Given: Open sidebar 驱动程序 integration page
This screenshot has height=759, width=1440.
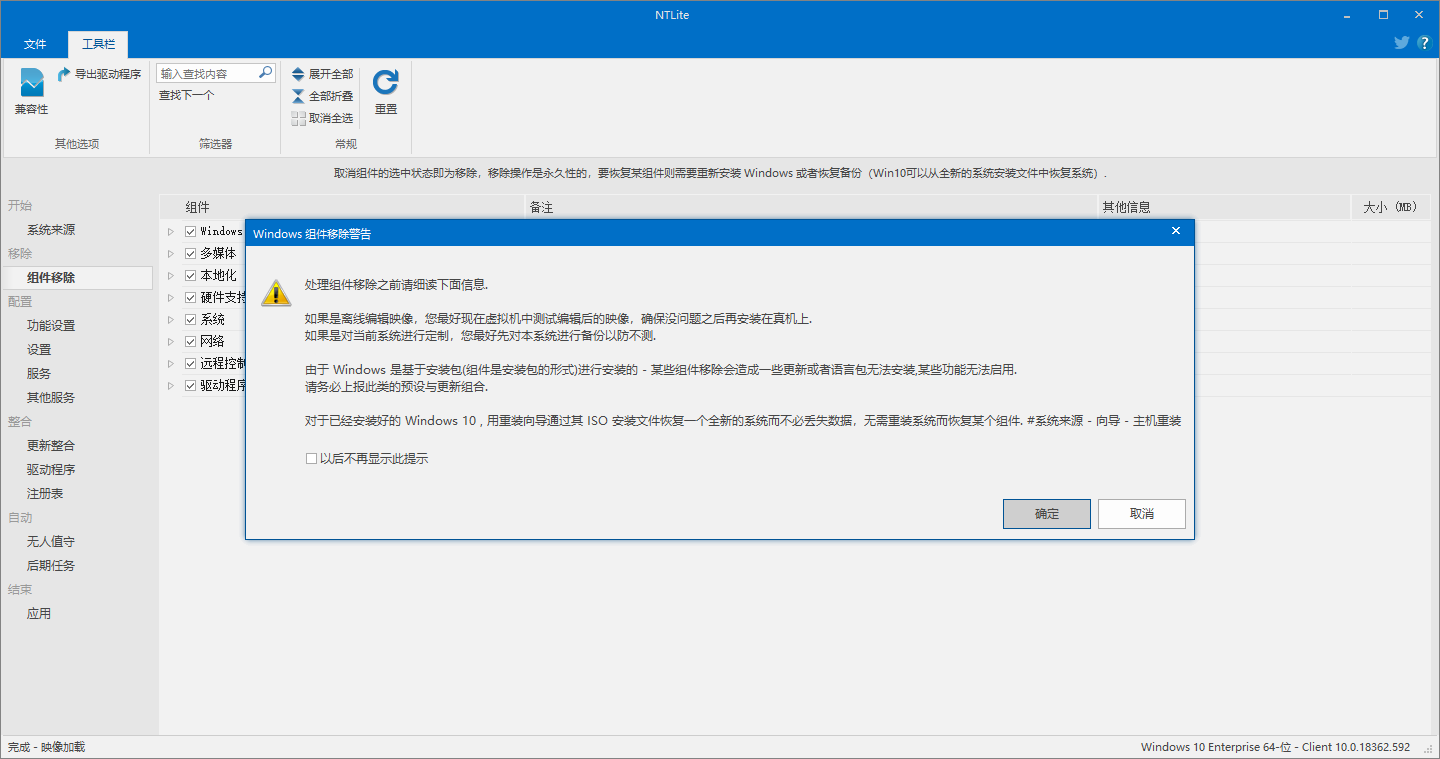Looking at the screenshot, I should click(51, 470).
